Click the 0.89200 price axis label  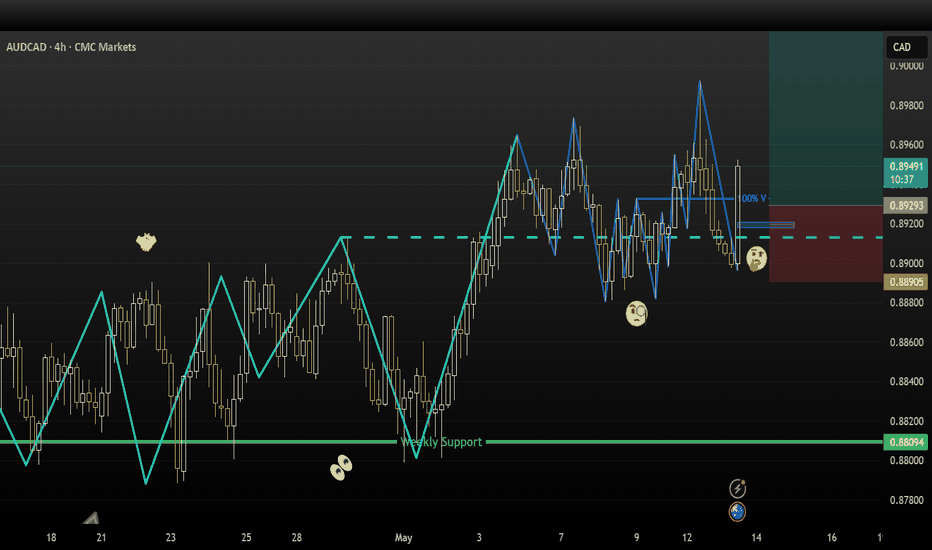906,224
